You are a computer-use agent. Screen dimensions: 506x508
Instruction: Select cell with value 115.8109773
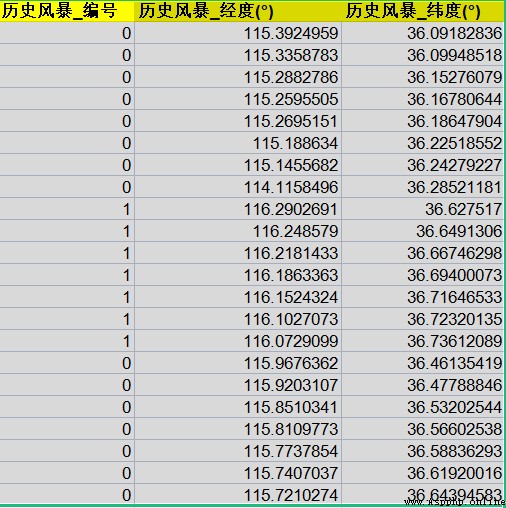pos(238,429)
